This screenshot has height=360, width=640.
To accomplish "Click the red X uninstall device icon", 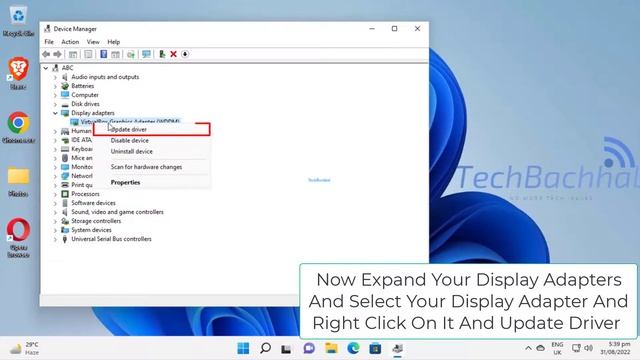I will (173, 54).
